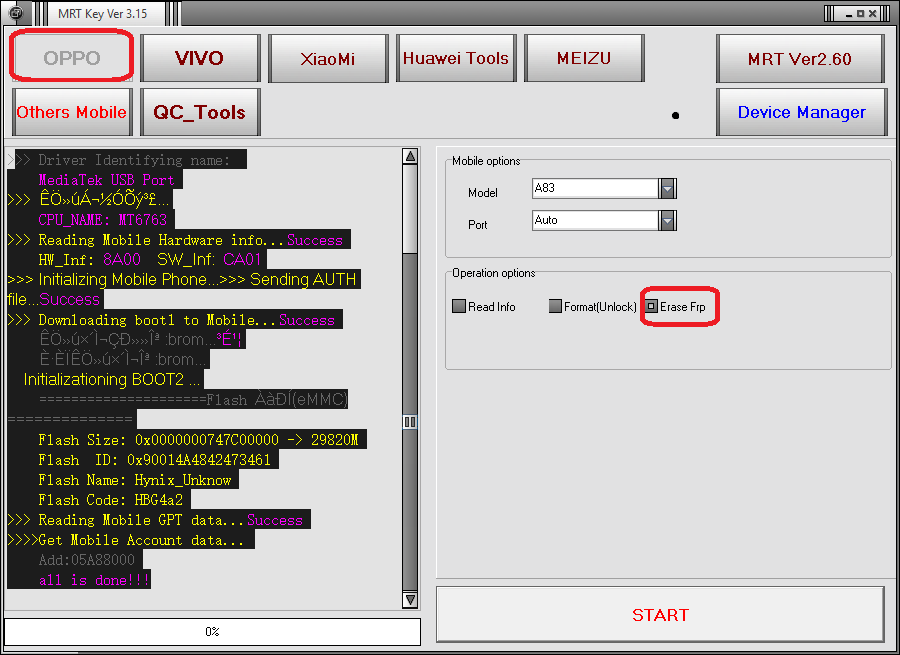The image size is (900, 655).
Task: Click the log scrollbar up arrow
Action: tap(410, 156)
